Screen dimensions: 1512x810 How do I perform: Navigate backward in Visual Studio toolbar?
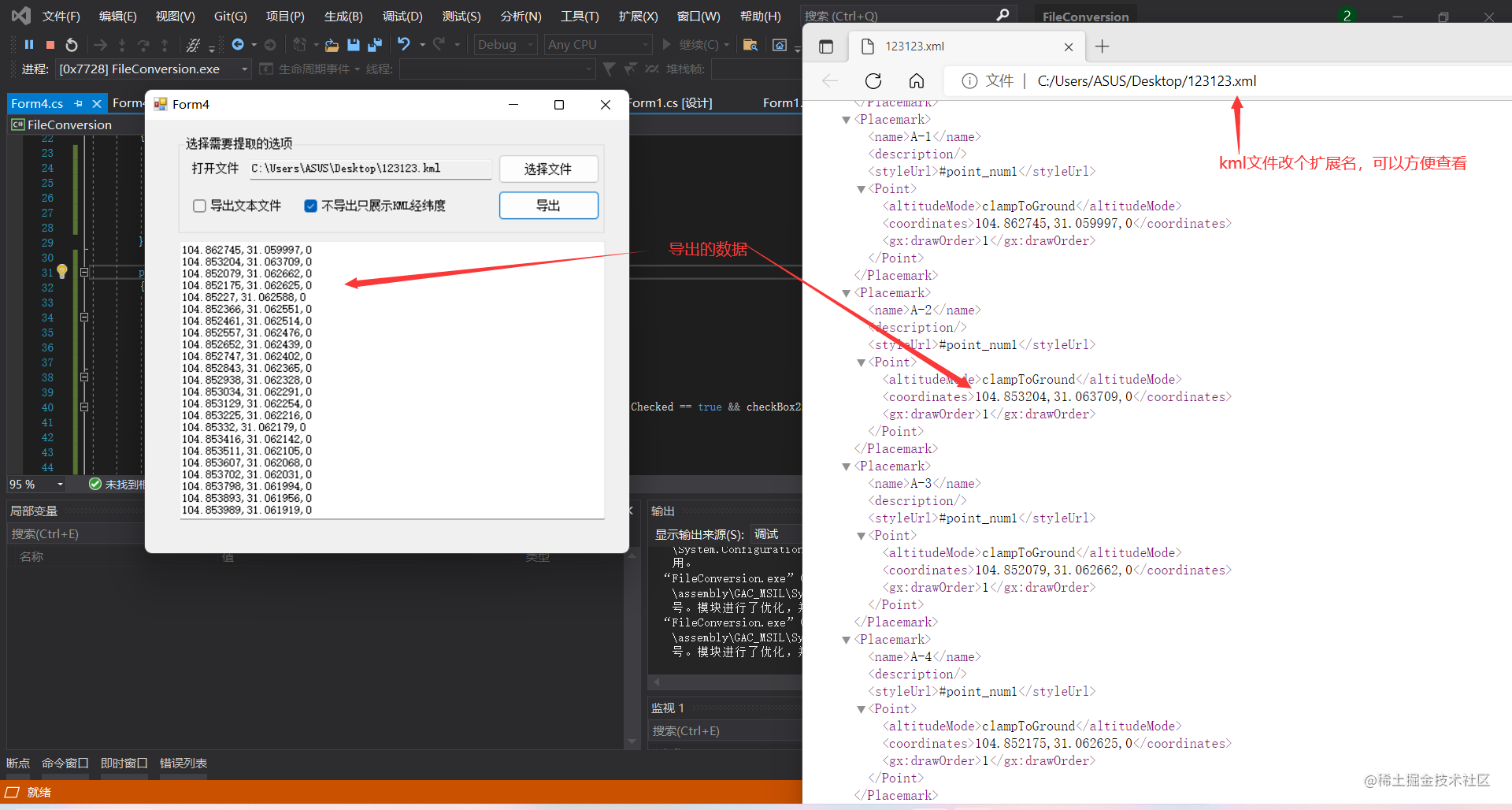pos(238,45)
